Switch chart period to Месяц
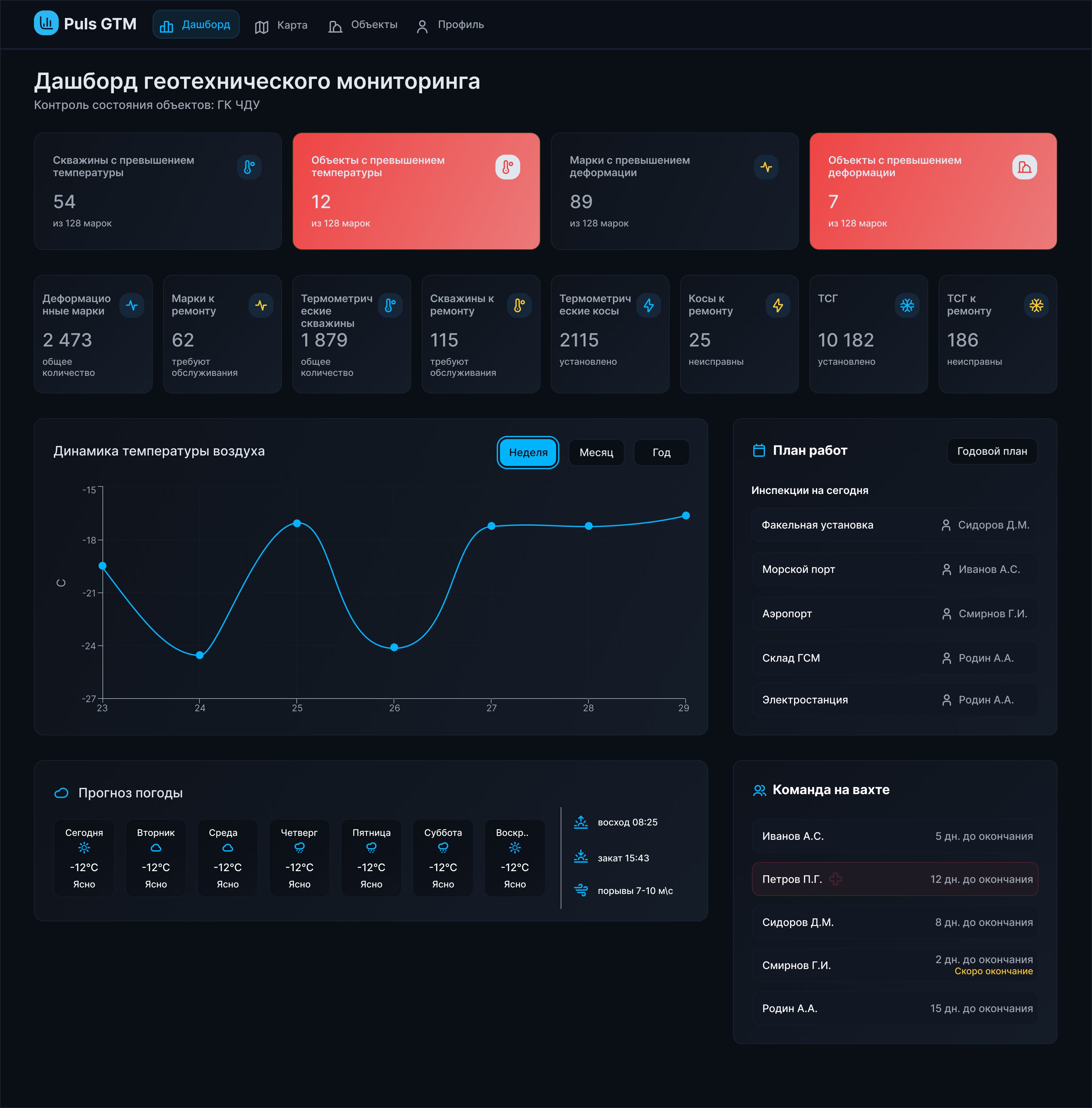 point(596,453)
